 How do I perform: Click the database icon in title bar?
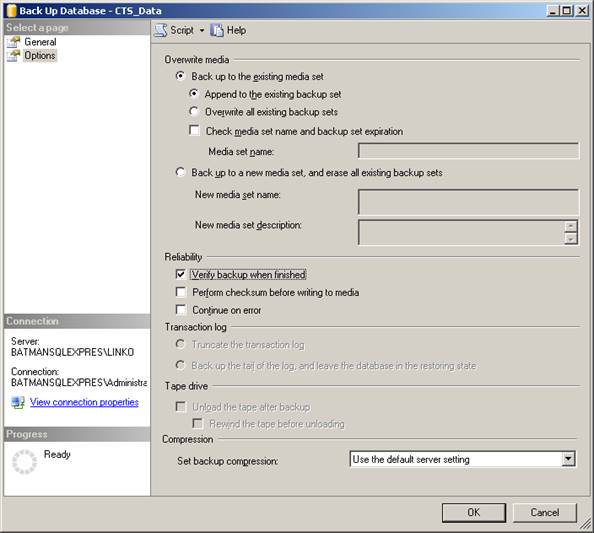11,10
